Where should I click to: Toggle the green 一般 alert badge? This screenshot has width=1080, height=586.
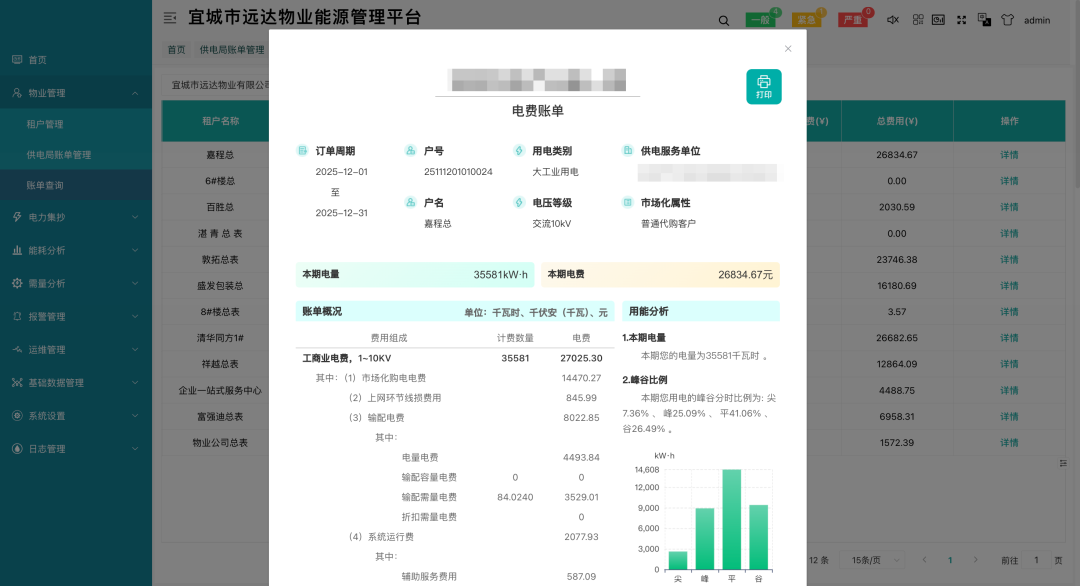click(761, 19)
